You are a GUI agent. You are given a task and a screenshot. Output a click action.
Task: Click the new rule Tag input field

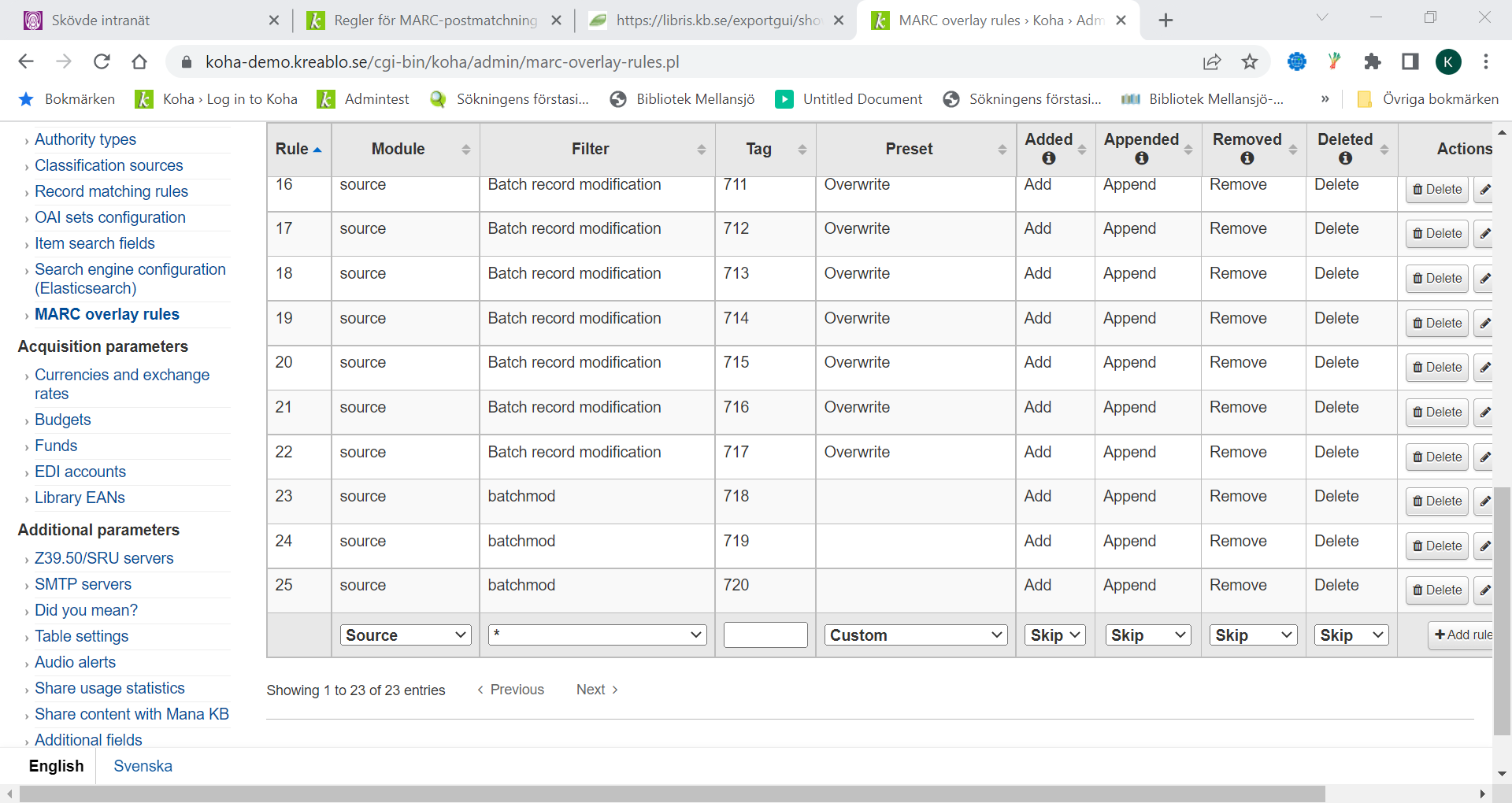765,635
